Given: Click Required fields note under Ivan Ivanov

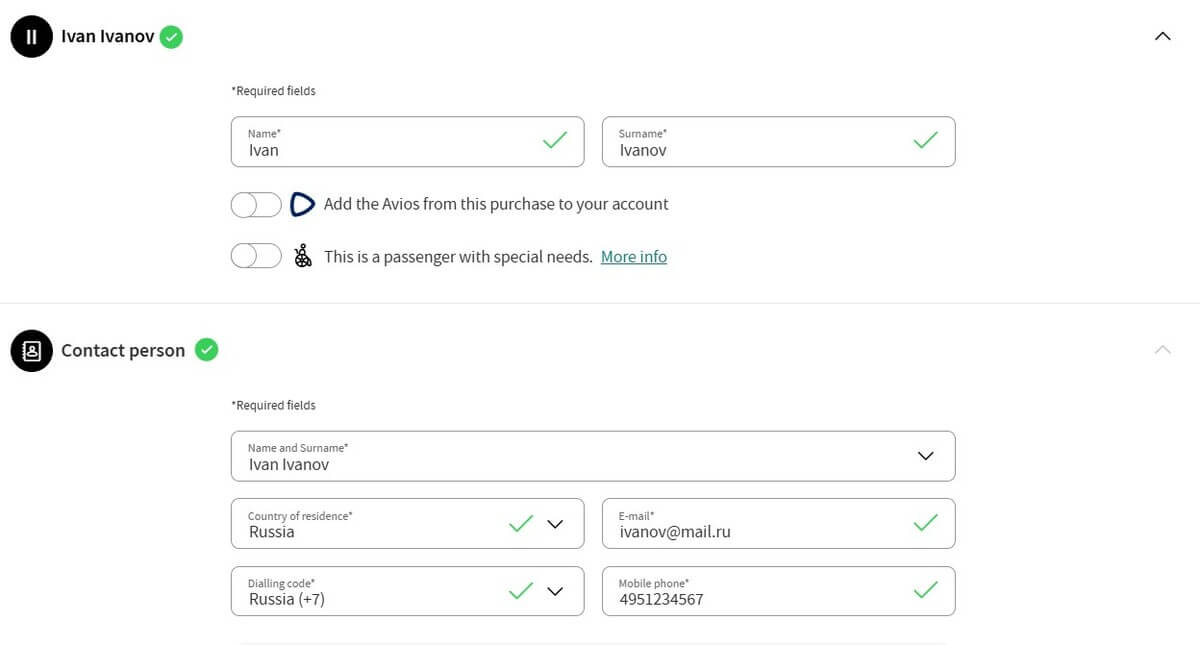Looking at the screenshot, I should click(273, 91).
